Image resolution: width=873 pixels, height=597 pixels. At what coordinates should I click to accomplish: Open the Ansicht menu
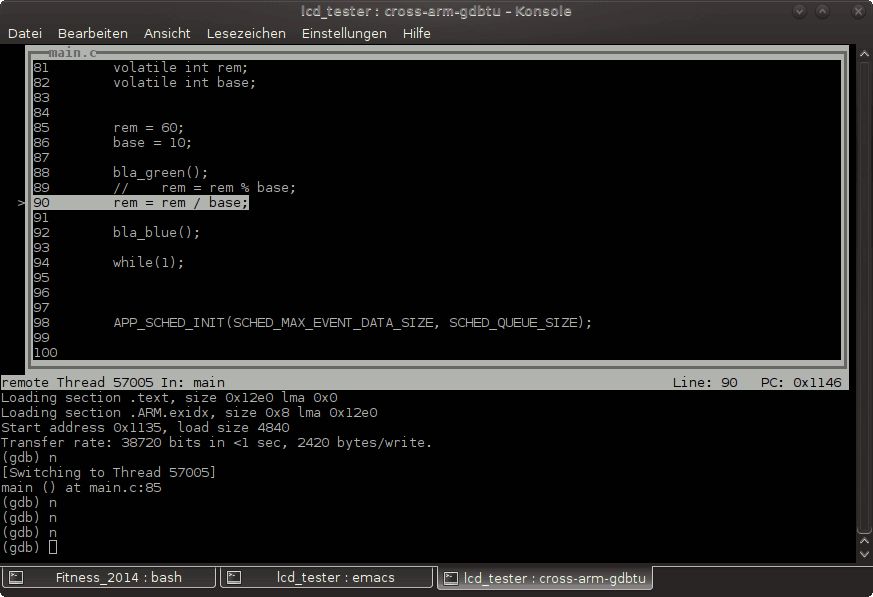(x=167, y=33)
